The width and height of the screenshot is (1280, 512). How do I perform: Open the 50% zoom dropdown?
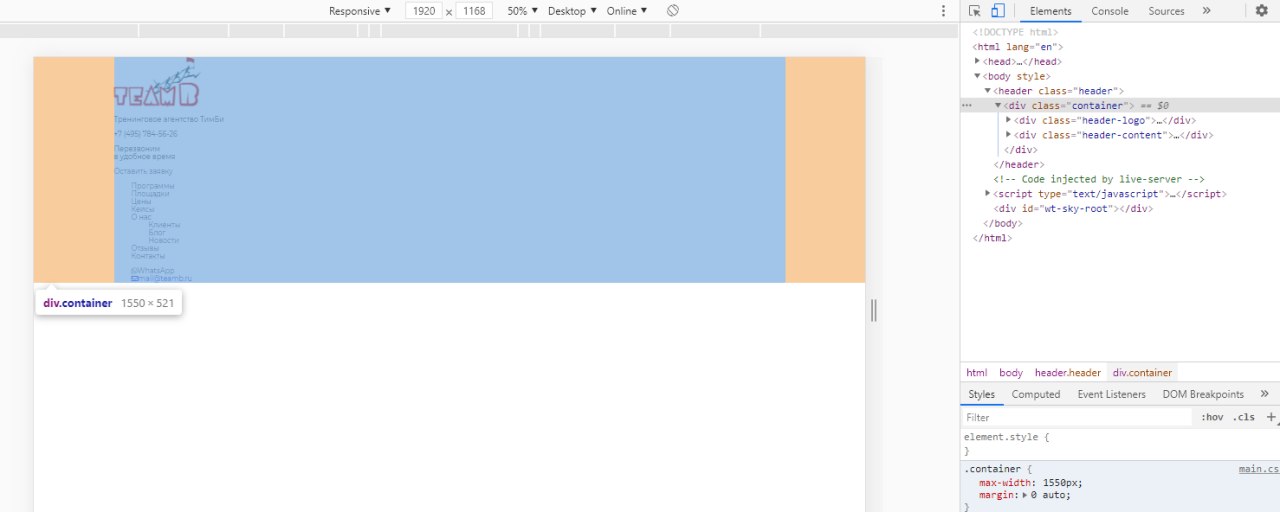point(522,11)
